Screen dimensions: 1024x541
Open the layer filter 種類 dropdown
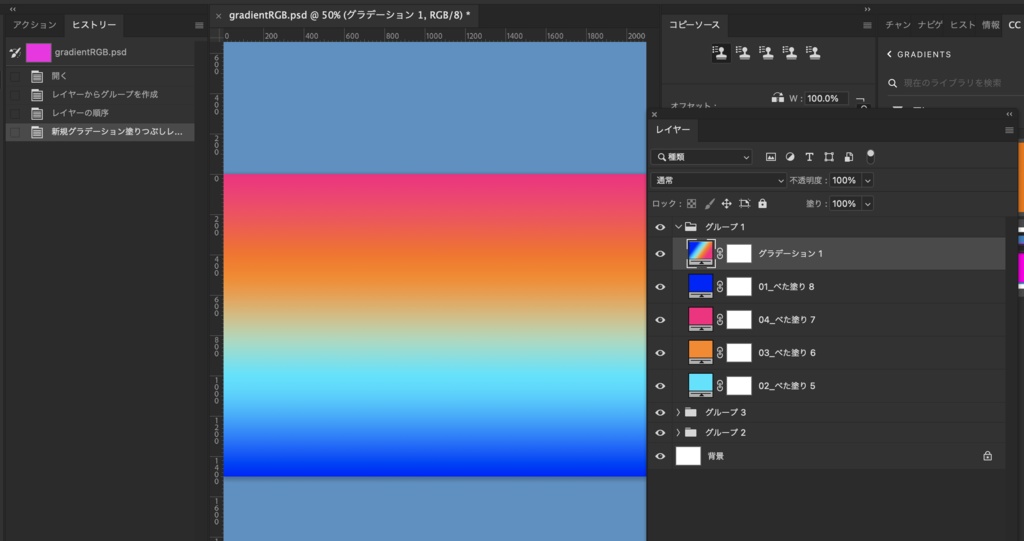(x=701, y=157)
